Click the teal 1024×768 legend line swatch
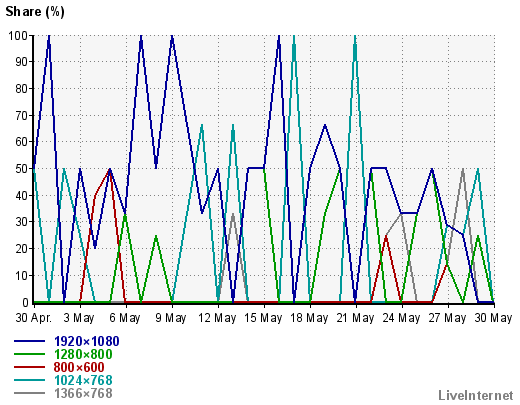 [x=29, y=380]
